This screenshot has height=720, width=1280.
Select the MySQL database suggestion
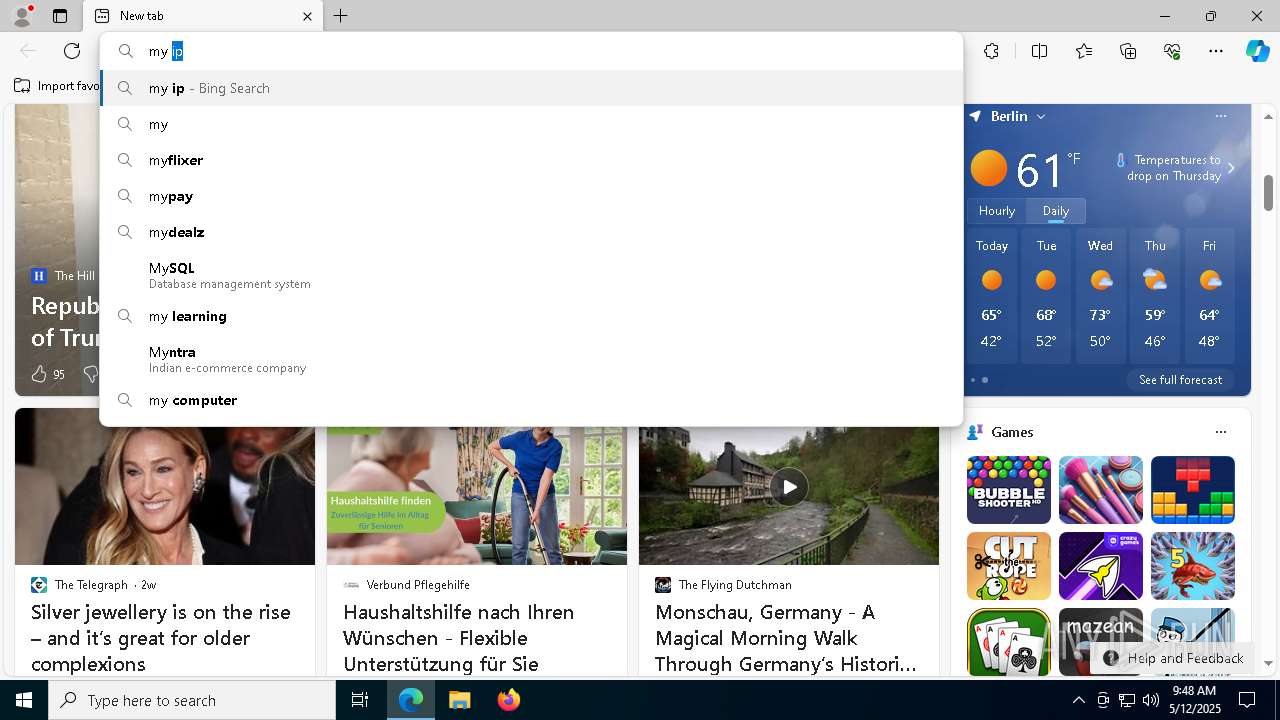531,275
